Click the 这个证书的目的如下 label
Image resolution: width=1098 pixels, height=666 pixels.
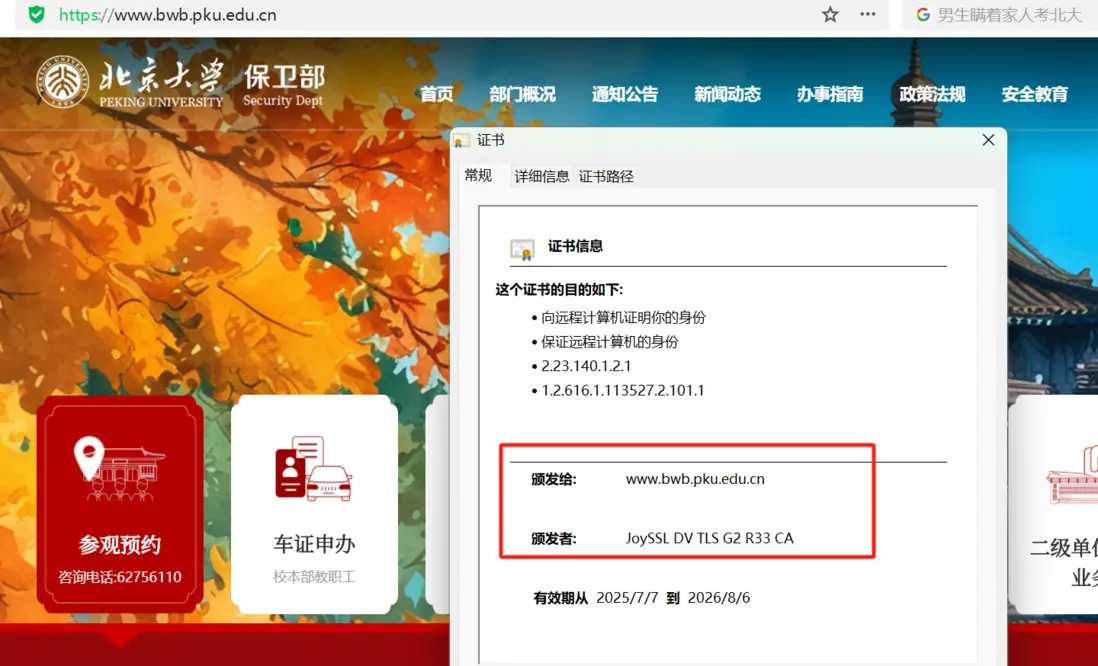[x=559, y=290]
